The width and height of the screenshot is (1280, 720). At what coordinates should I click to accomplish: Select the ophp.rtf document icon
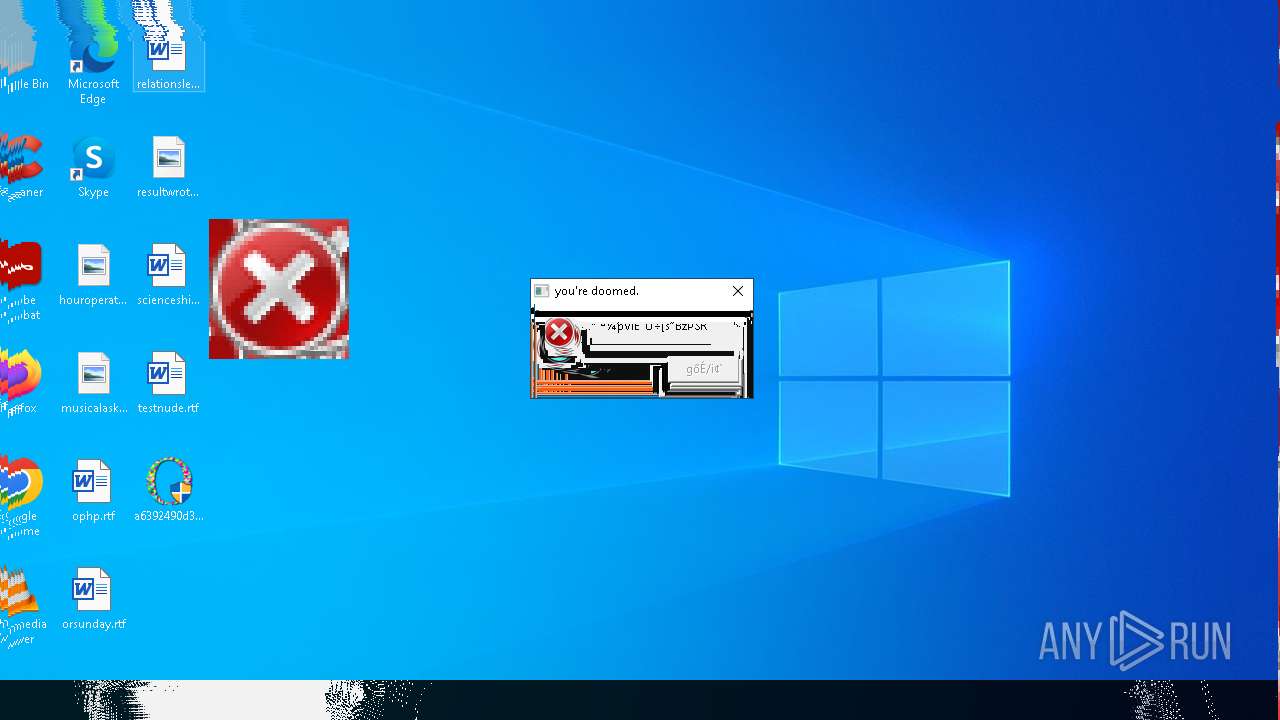point(93,490)
